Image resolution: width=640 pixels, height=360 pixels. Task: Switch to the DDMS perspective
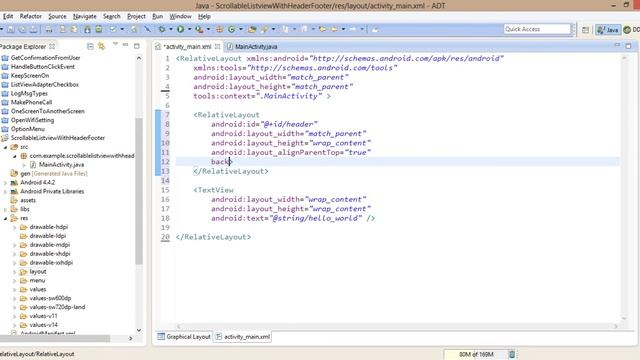(x=631, y=30)
